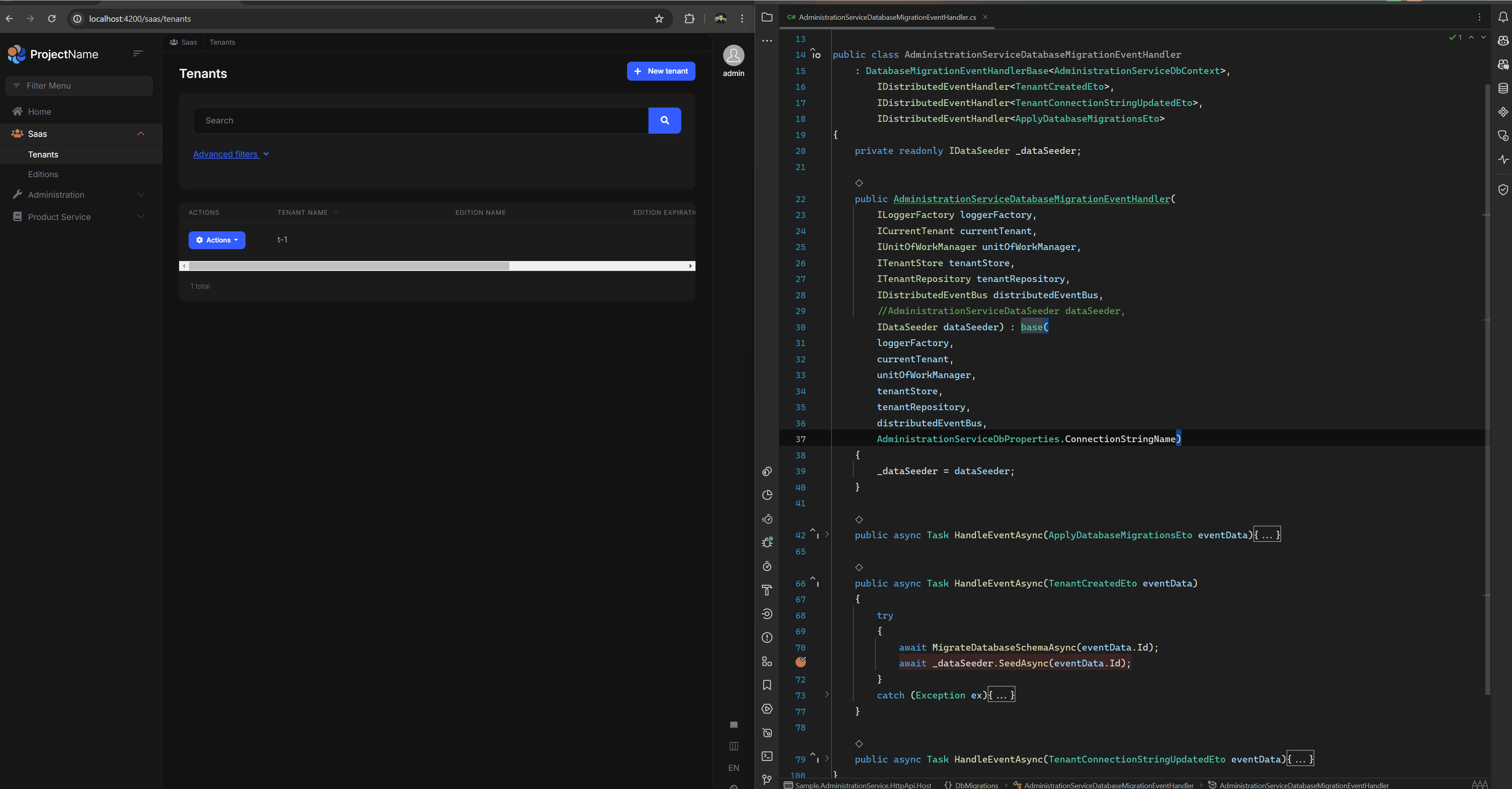Toggle the breakpoint on the SeedAsync line
Viewport: 1512px width, 789px height.
pyautogui.click(x=801, y=662)
